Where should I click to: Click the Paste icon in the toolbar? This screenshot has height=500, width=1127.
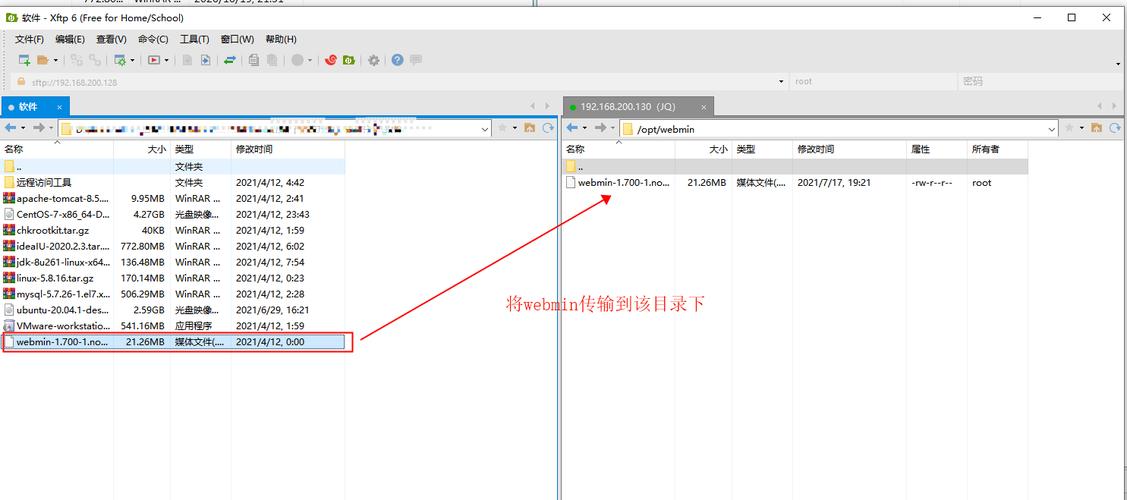(272, 60)
